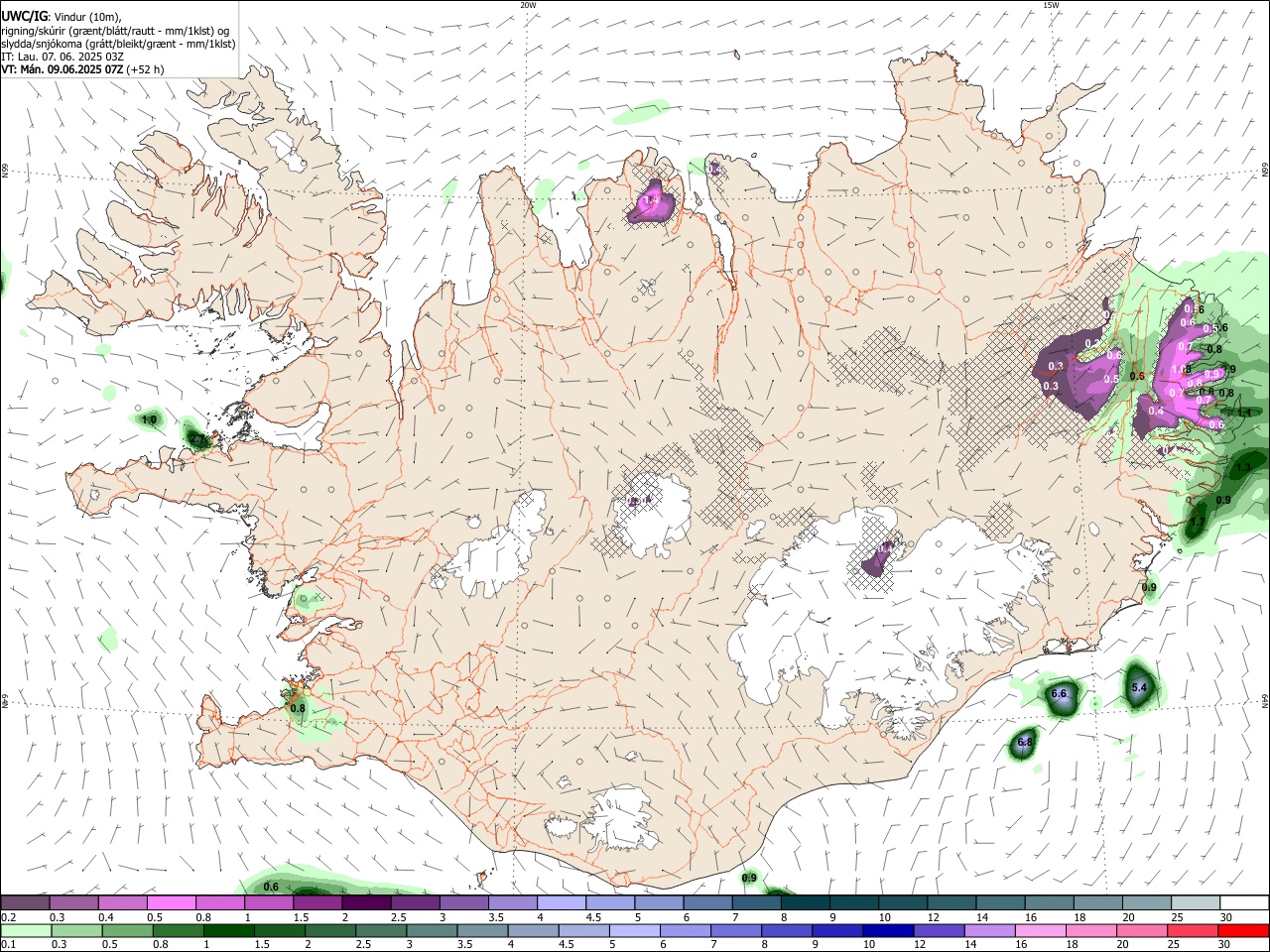Select the darkest green lower swatch between 1 and 1.5
This screenshot has width=1270, height=952.
pyautogui.click(x=229, y=931)
